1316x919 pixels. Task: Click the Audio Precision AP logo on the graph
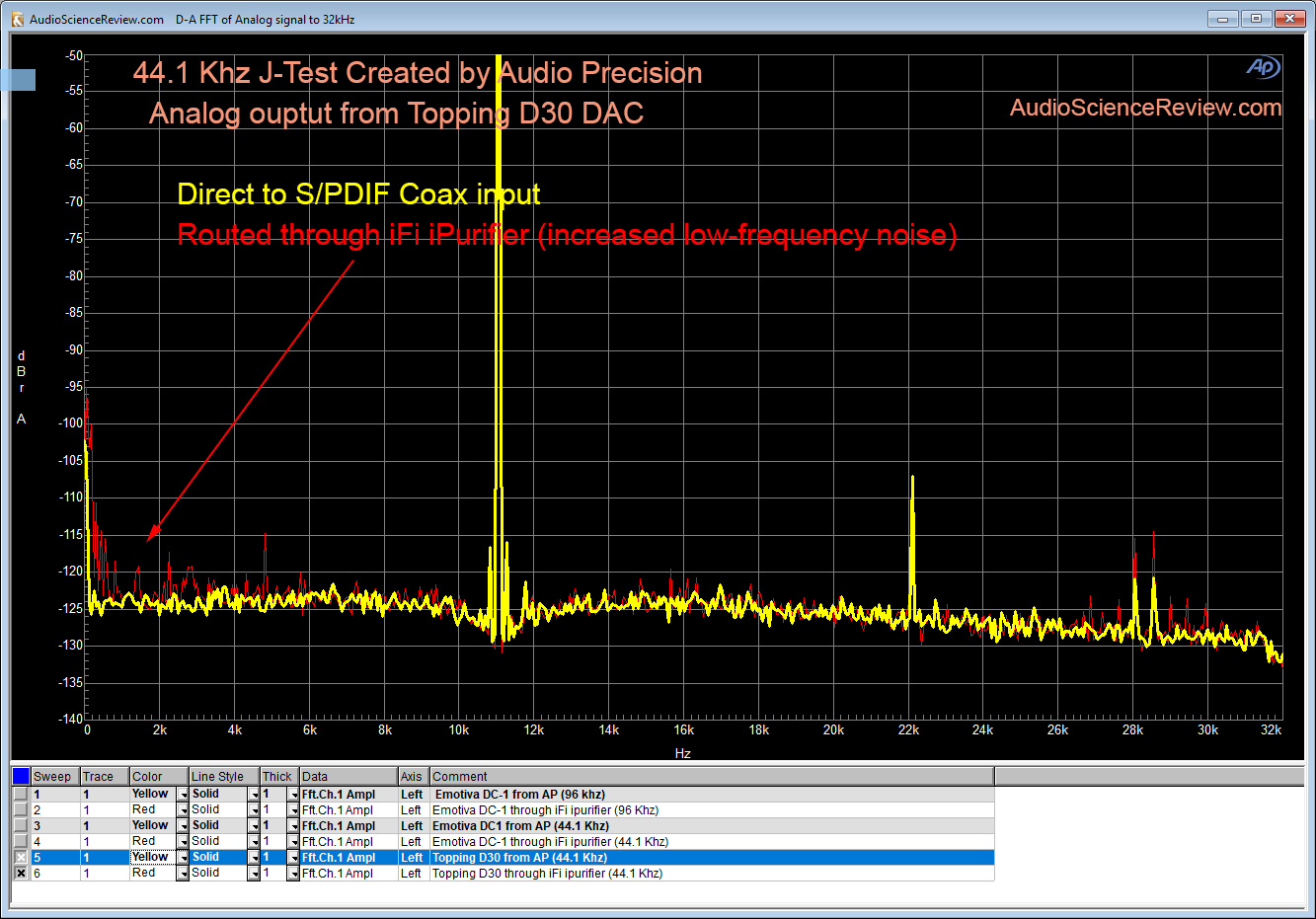pos(1263,67)
